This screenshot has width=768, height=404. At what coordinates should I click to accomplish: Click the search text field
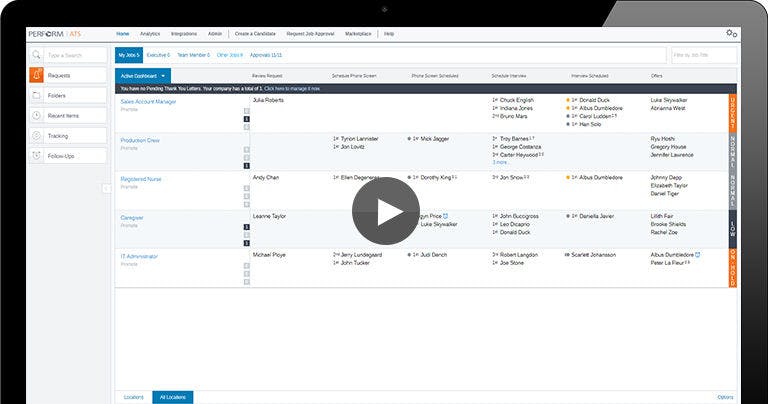pos(75,55)
